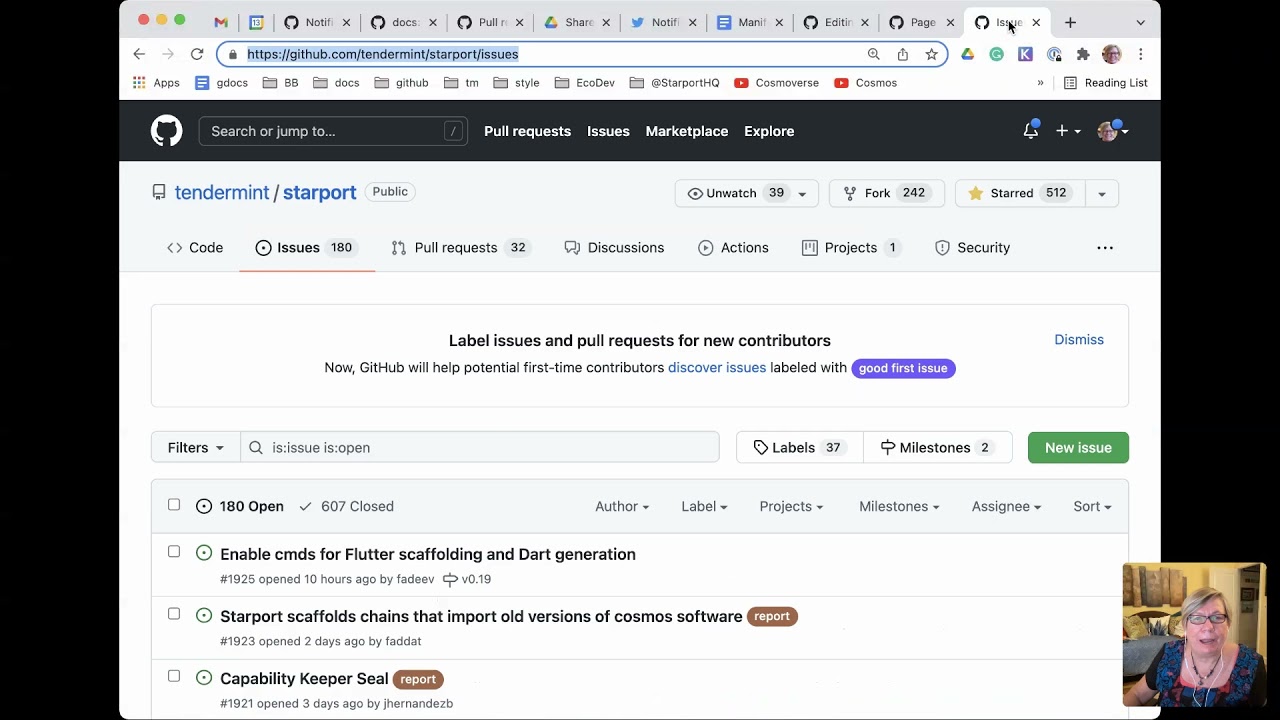The height and width of the screenshot is (720, 1280).
Task: Open the Apps grid shortcut
Action: click(156, 83)
